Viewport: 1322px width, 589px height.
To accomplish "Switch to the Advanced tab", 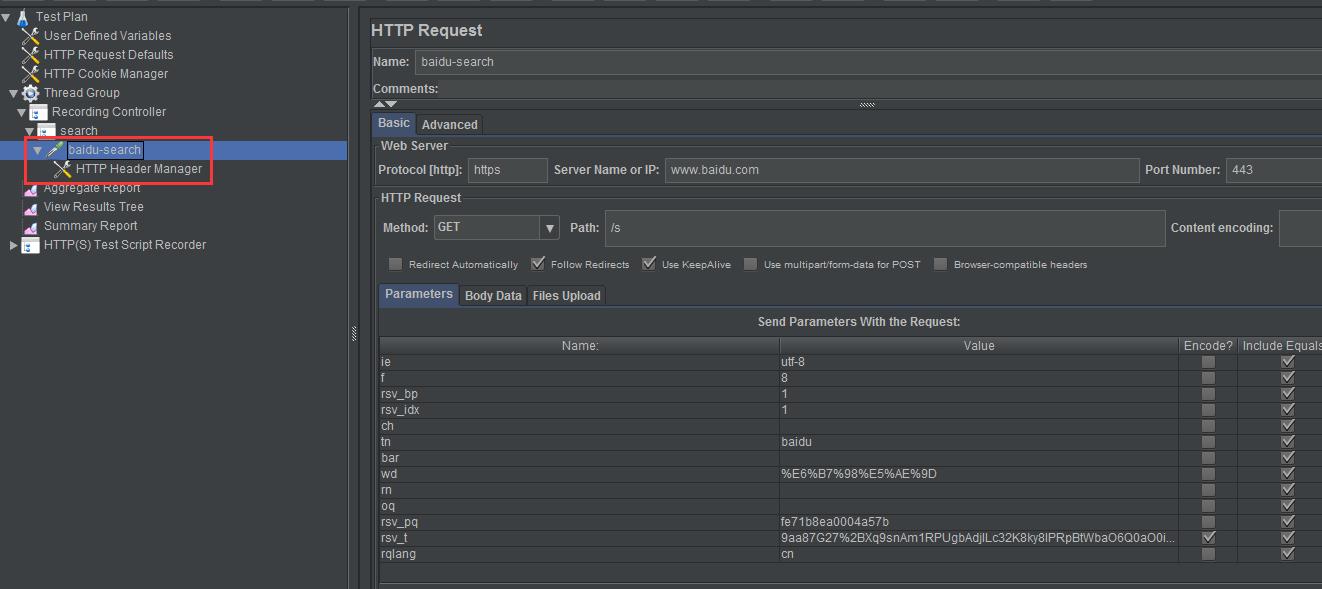I will [449, 125].
